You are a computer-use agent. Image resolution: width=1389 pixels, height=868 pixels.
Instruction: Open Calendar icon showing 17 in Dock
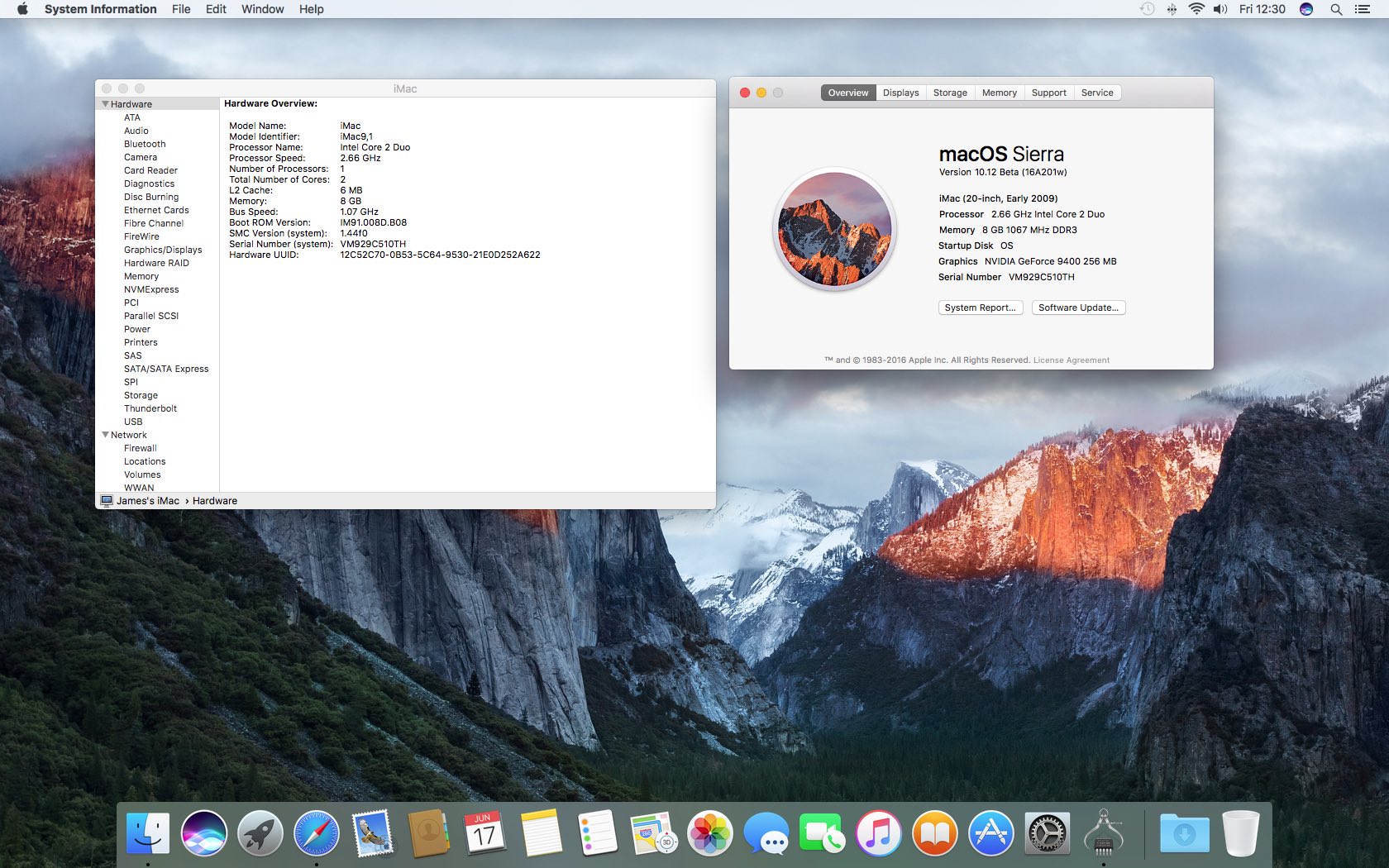click(x=485, y=832)
